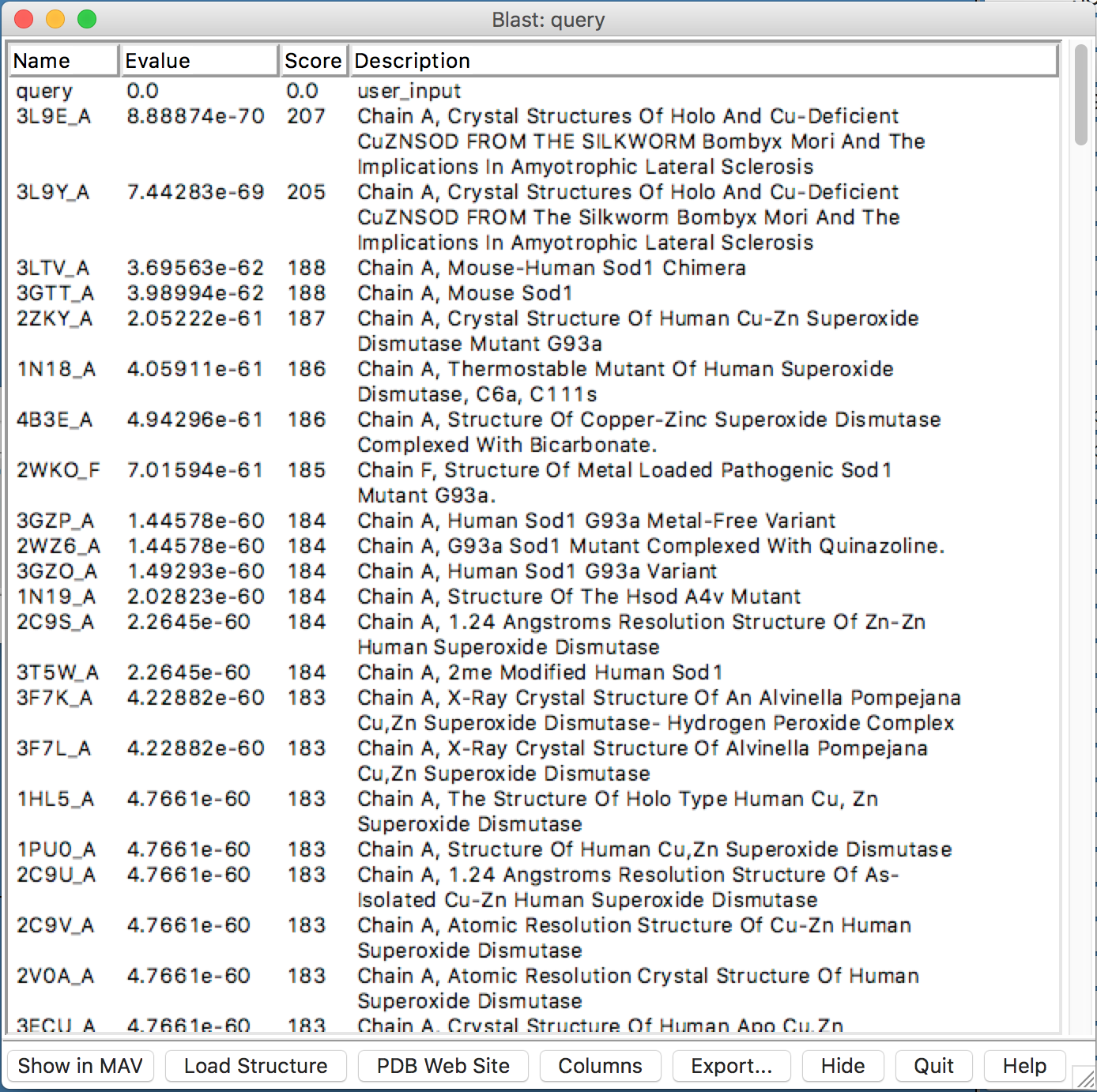Viewport: 1097px width, 1092px height.
Task: Click the green zoom window button
Action: click(x=87, y=20)
